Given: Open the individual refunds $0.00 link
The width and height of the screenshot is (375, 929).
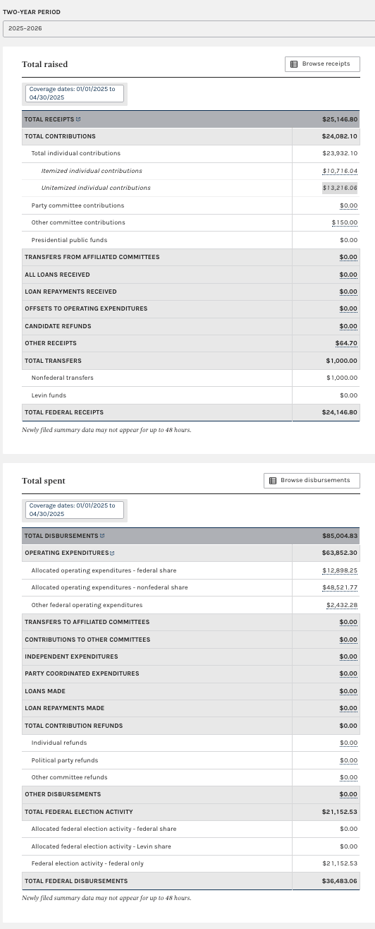Looking at the screenshot, I should [349, 743].
